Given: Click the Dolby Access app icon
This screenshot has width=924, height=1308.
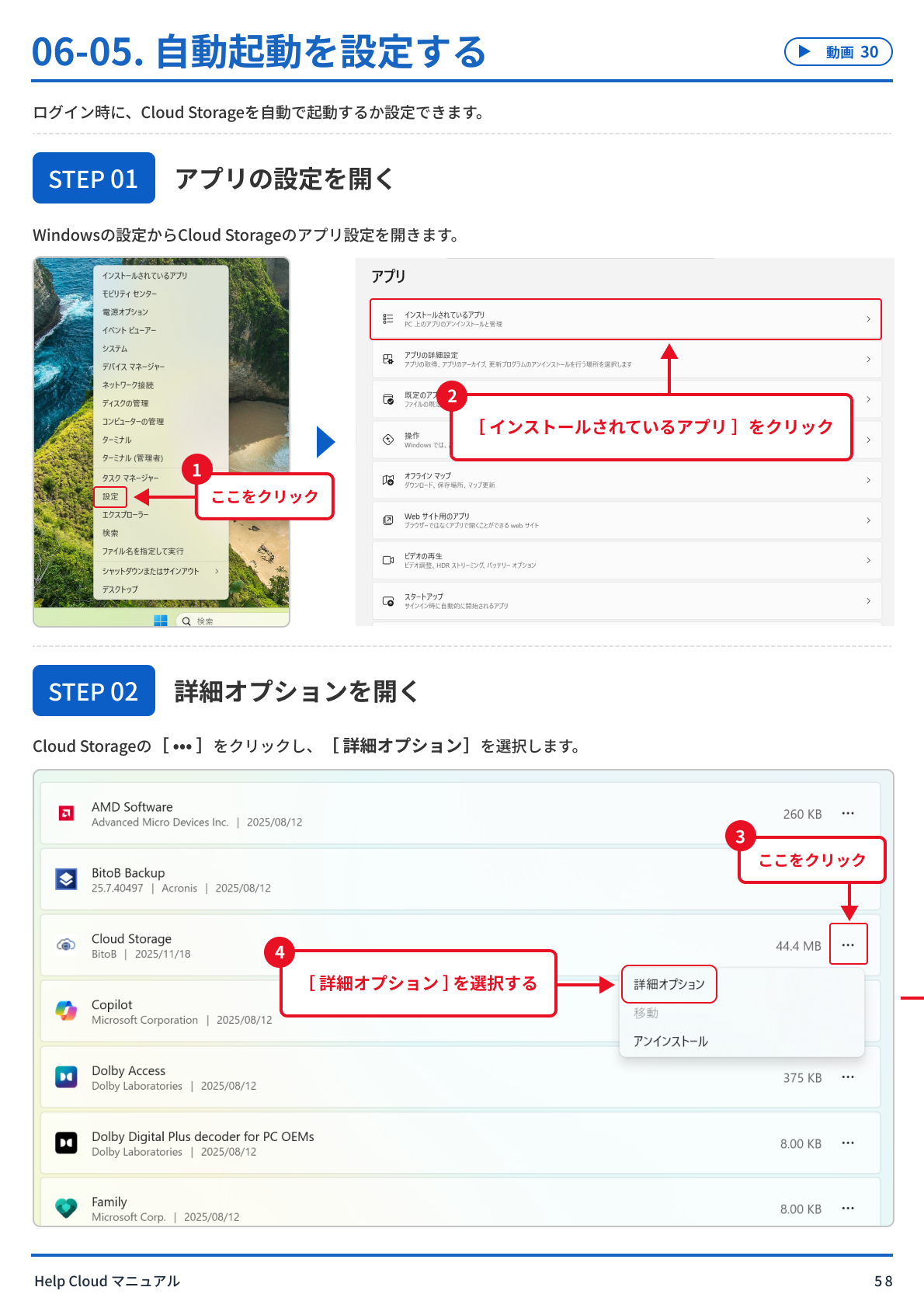Looking at the screenshot, I should (x=67, y=1077).
